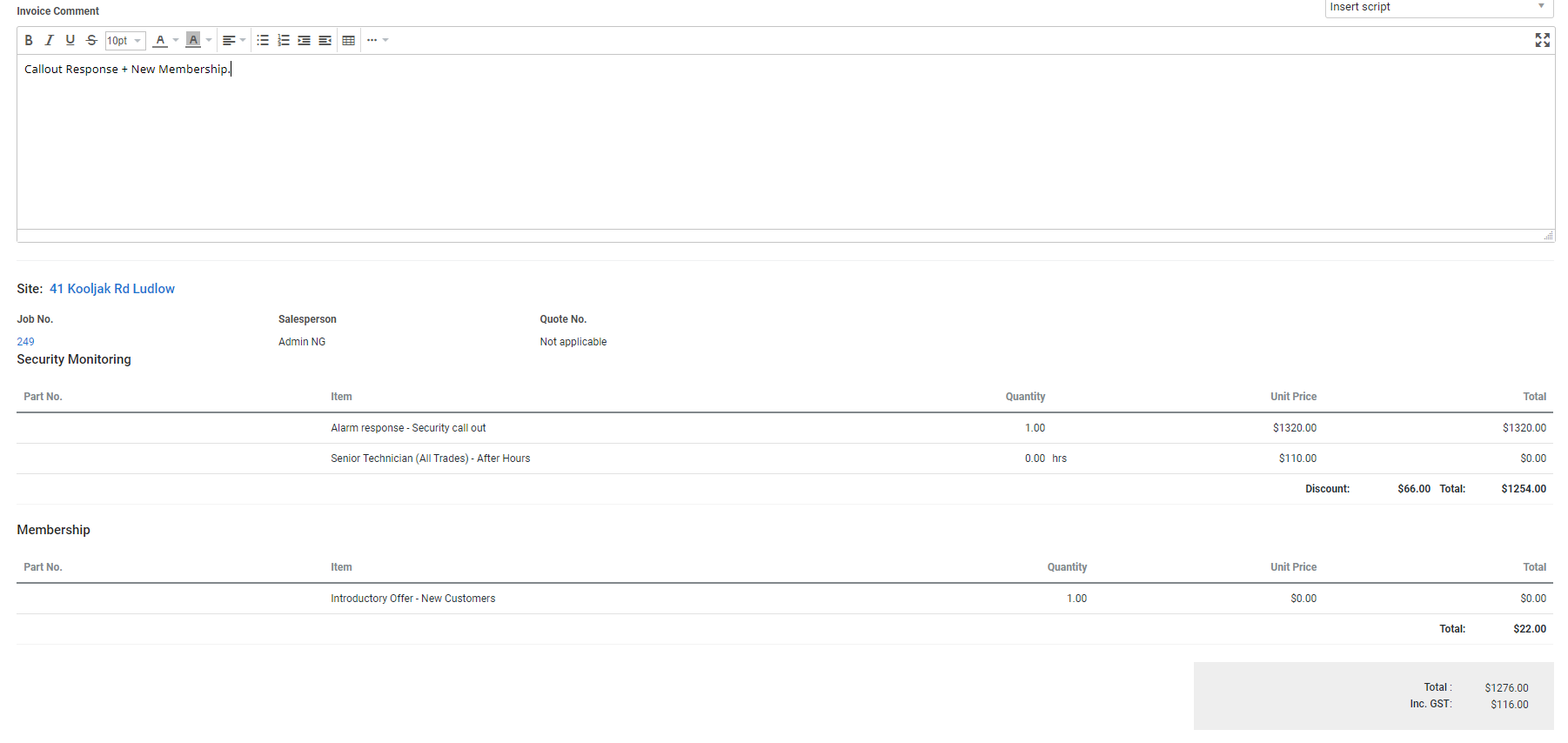Grab the editor resize handle corner
1568x743 pixels.
coord(1548,236)
